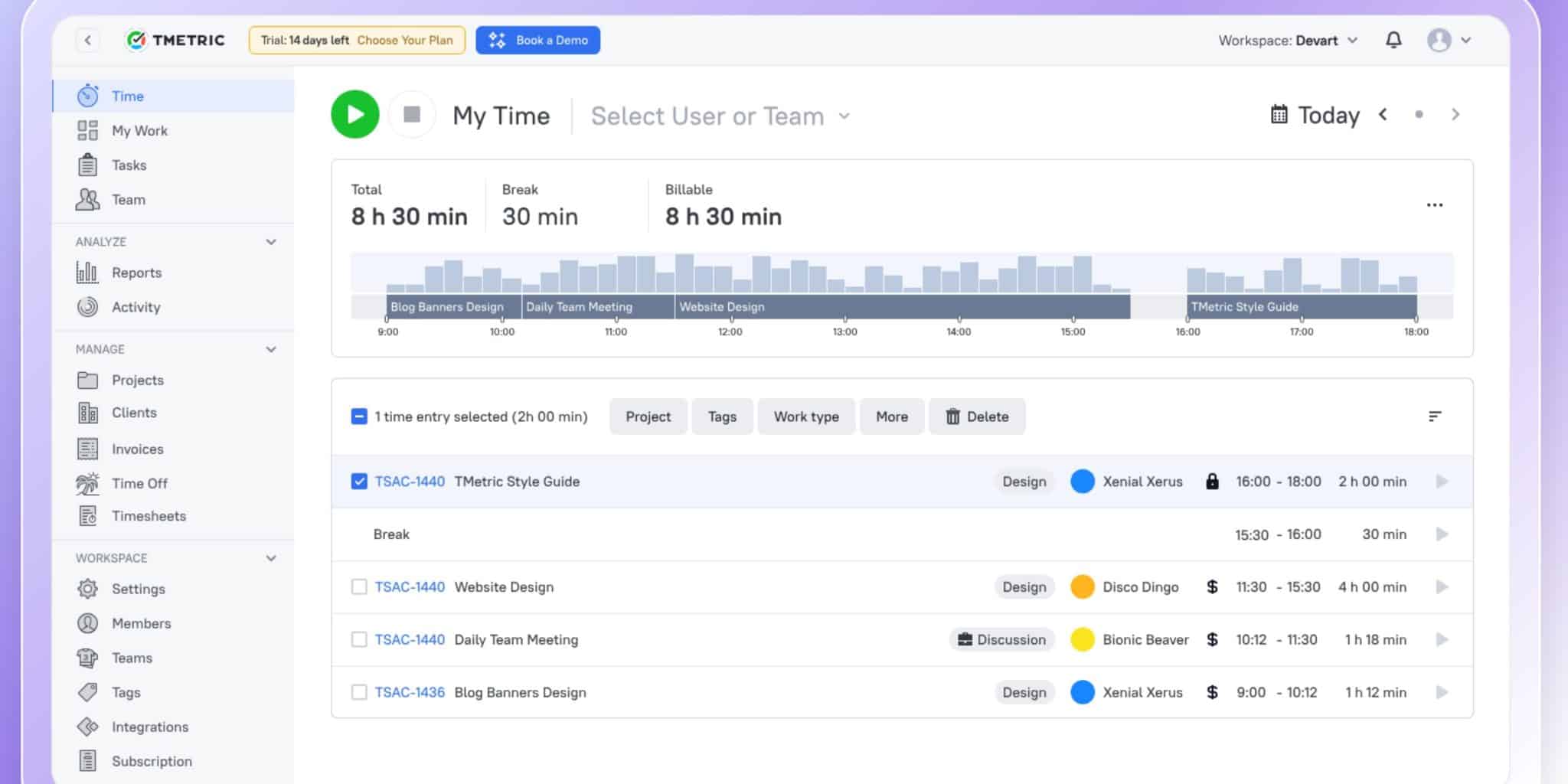Go to Timesheets in the sidebar
Viewport: 1568px width, 784px height.
coord(149,516)
